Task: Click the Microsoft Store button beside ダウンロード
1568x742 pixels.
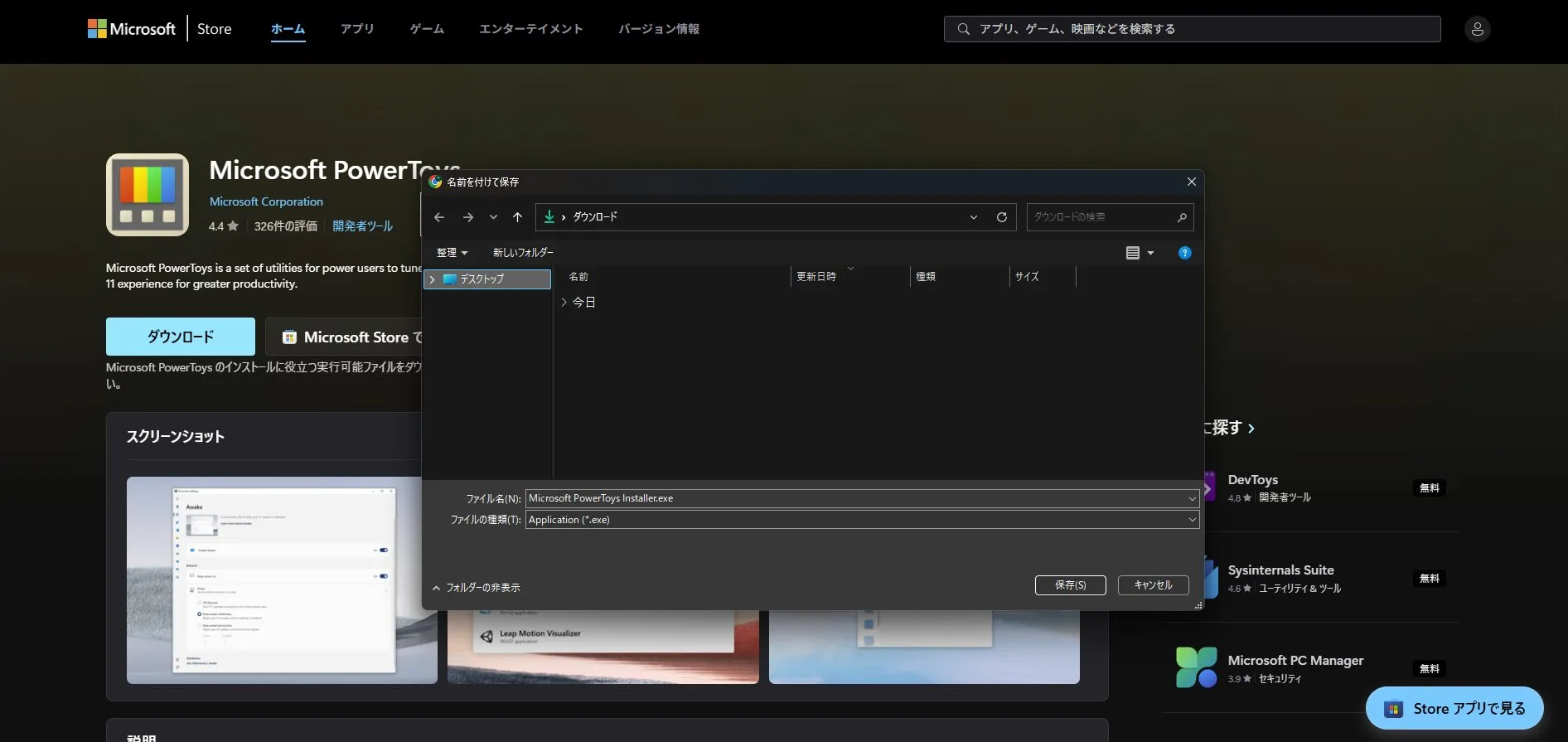Action: coord(345,337)
